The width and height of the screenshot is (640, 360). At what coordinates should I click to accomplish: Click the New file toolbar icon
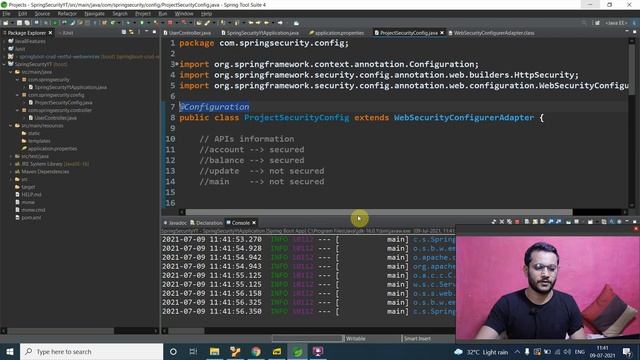coord(6,23)
